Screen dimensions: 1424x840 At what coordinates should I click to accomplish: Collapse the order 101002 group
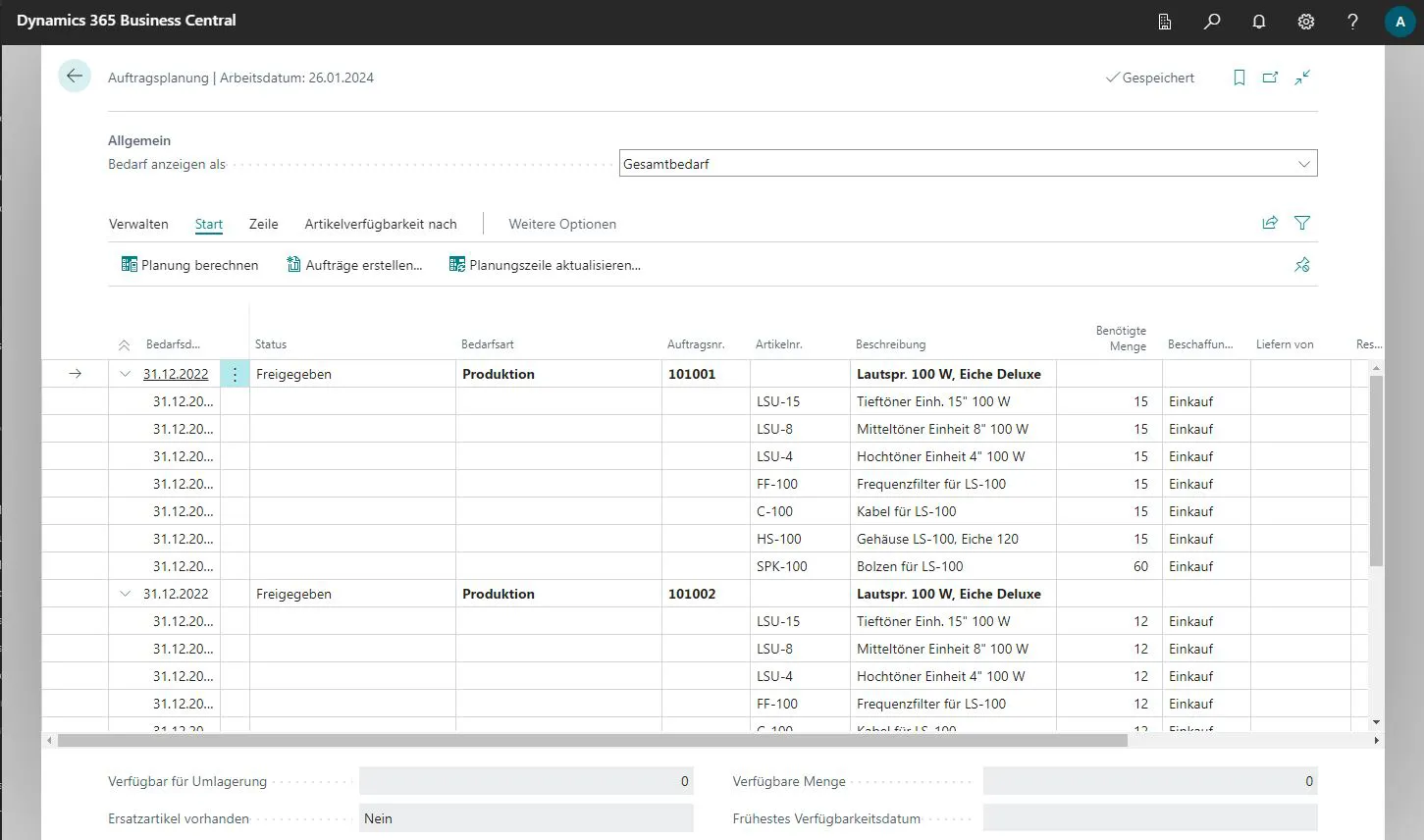point(125,594)
